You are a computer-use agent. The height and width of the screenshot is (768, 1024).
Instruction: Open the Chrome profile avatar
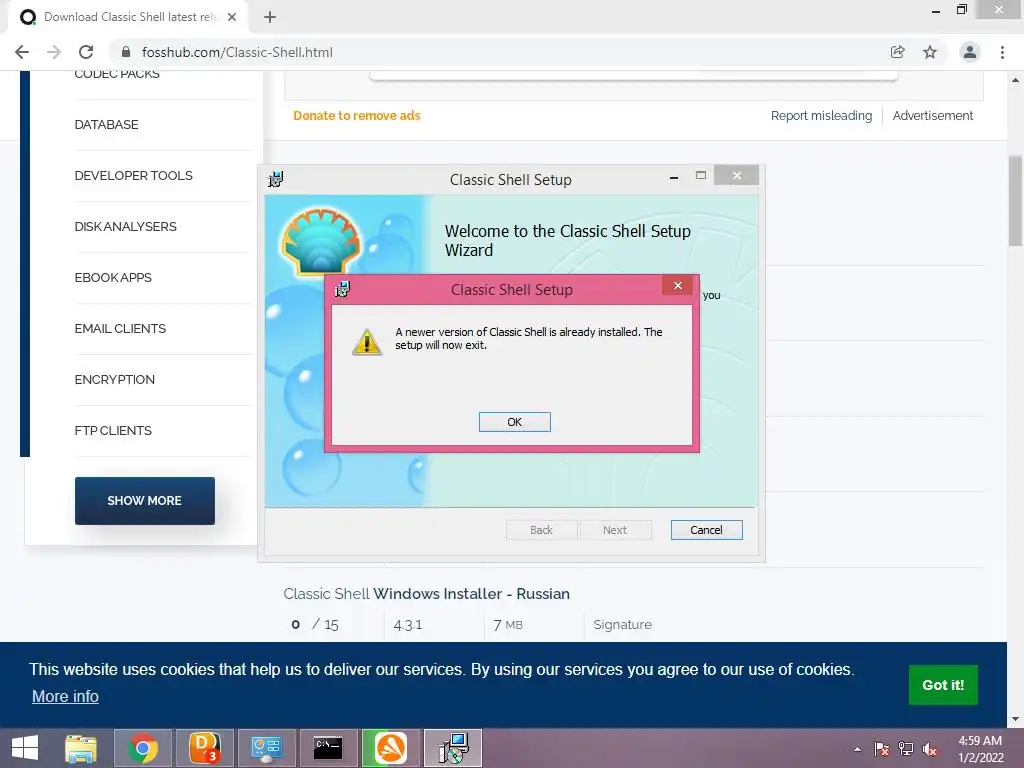point(970,52)
